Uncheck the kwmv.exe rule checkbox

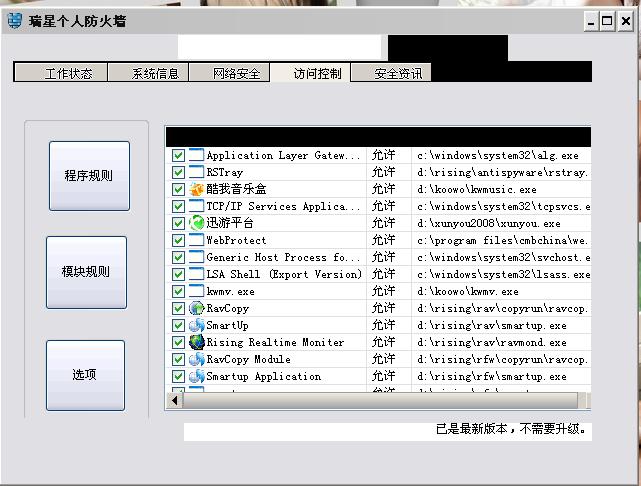178,291
